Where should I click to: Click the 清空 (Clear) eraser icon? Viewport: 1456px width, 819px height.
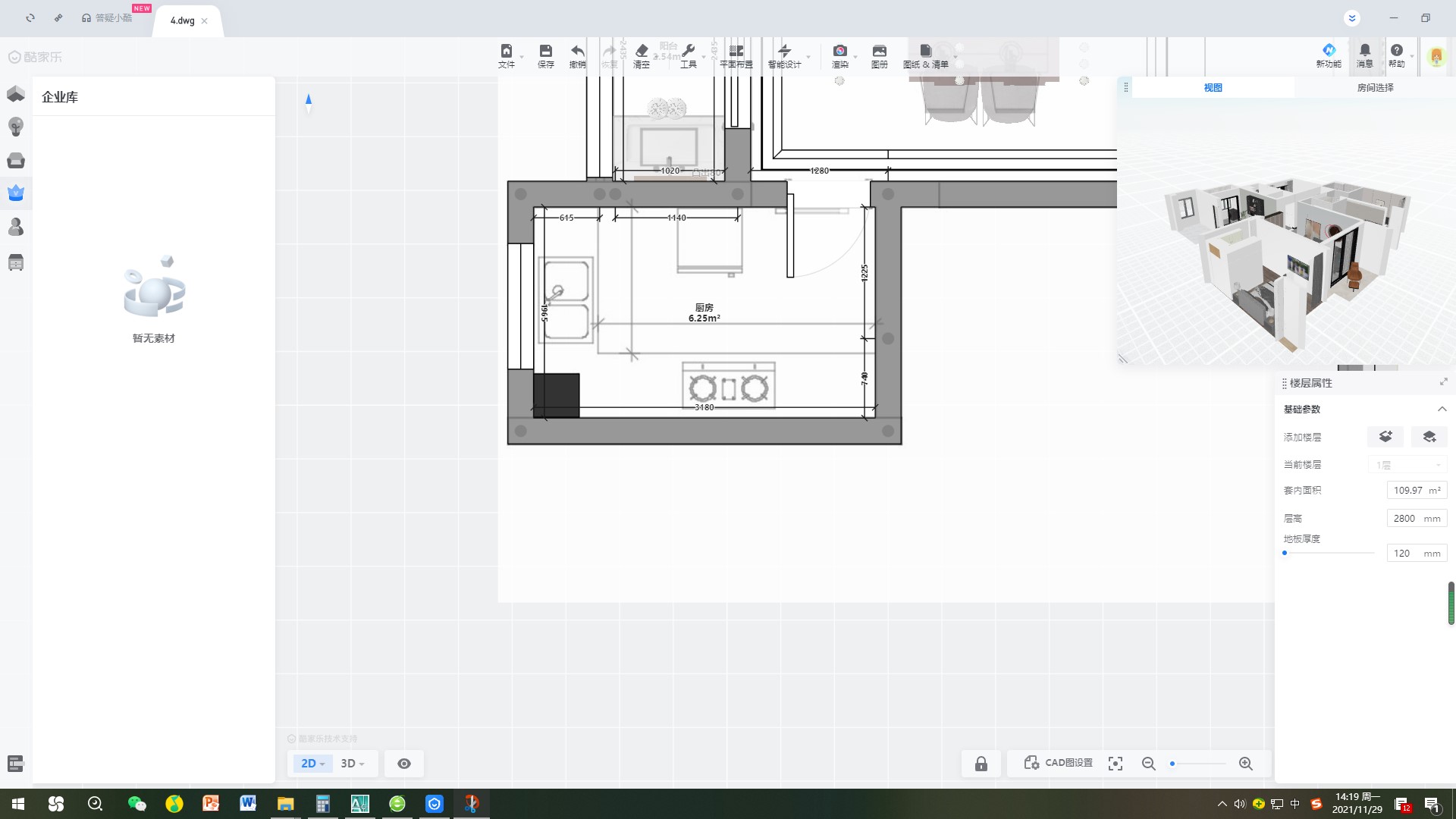coord(642,52)
